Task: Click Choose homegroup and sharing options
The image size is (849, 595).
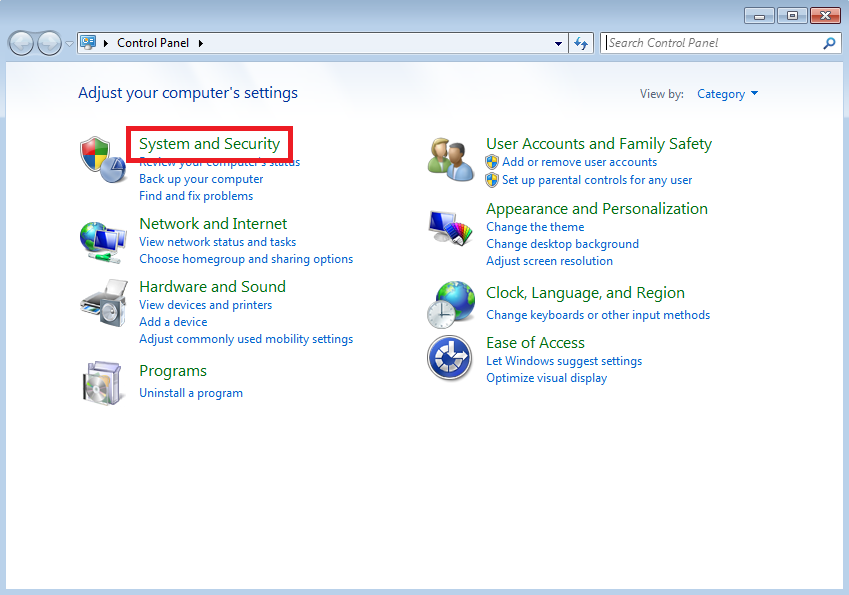Action: pos(246,259)
